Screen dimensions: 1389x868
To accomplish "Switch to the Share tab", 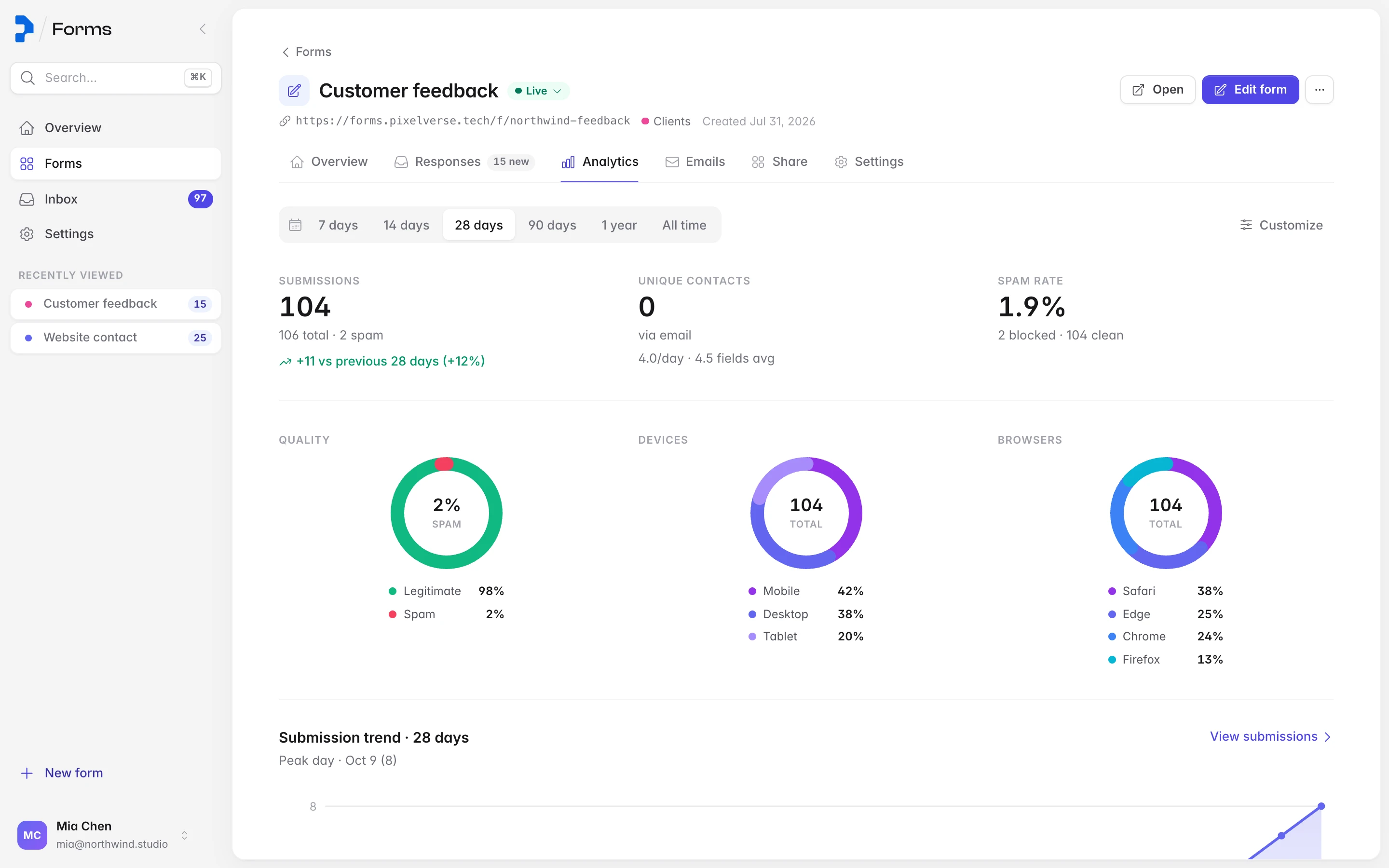I will coord(779,162).
